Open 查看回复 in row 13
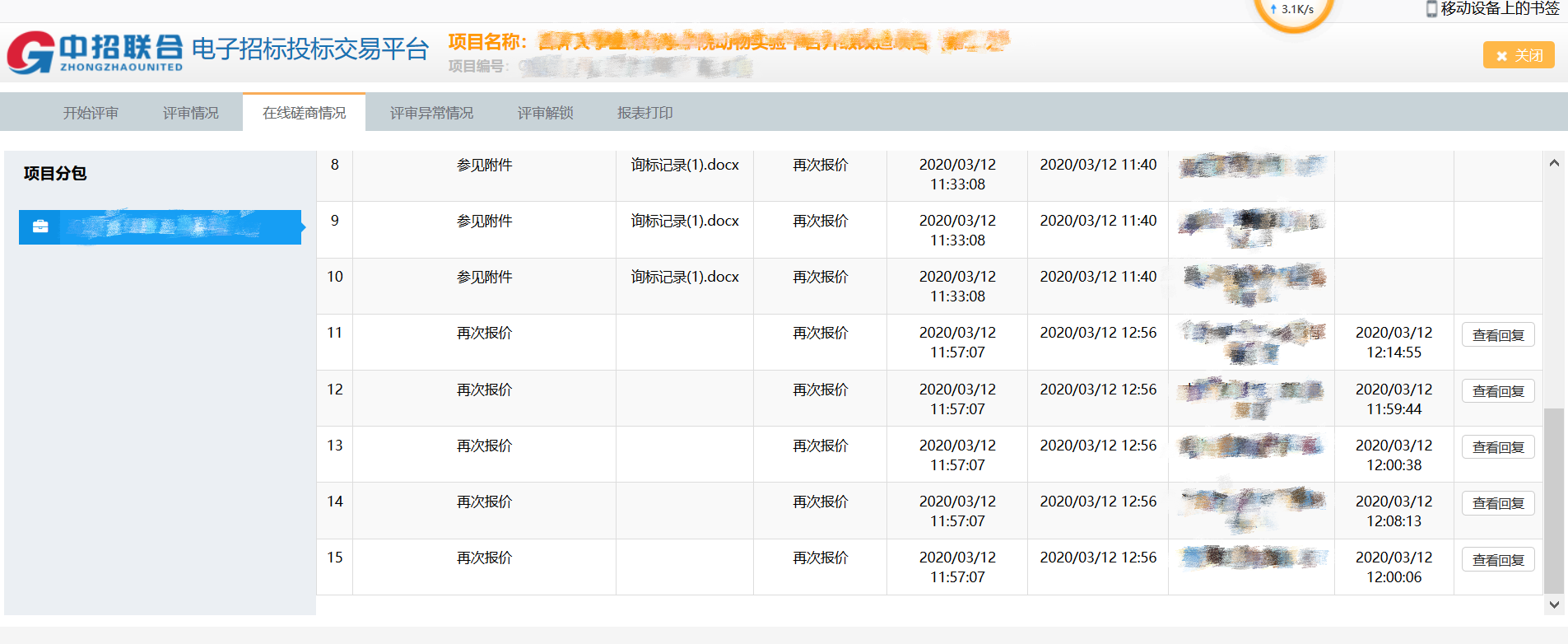 click(x=1497, y=447)
